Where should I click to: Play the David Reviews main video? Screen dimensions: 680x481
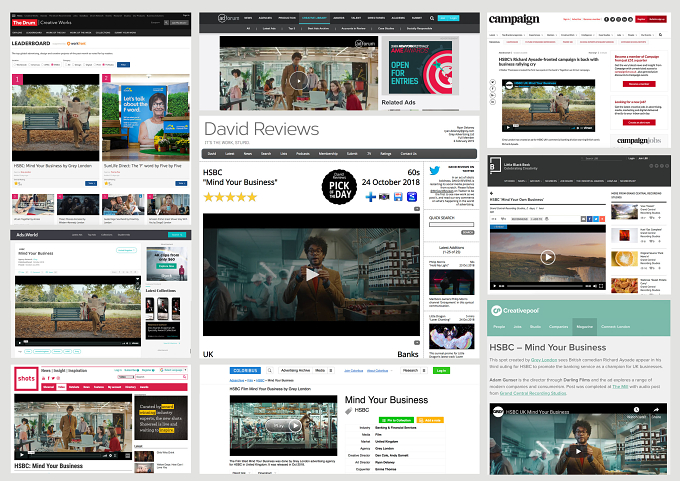pos(311,275)
